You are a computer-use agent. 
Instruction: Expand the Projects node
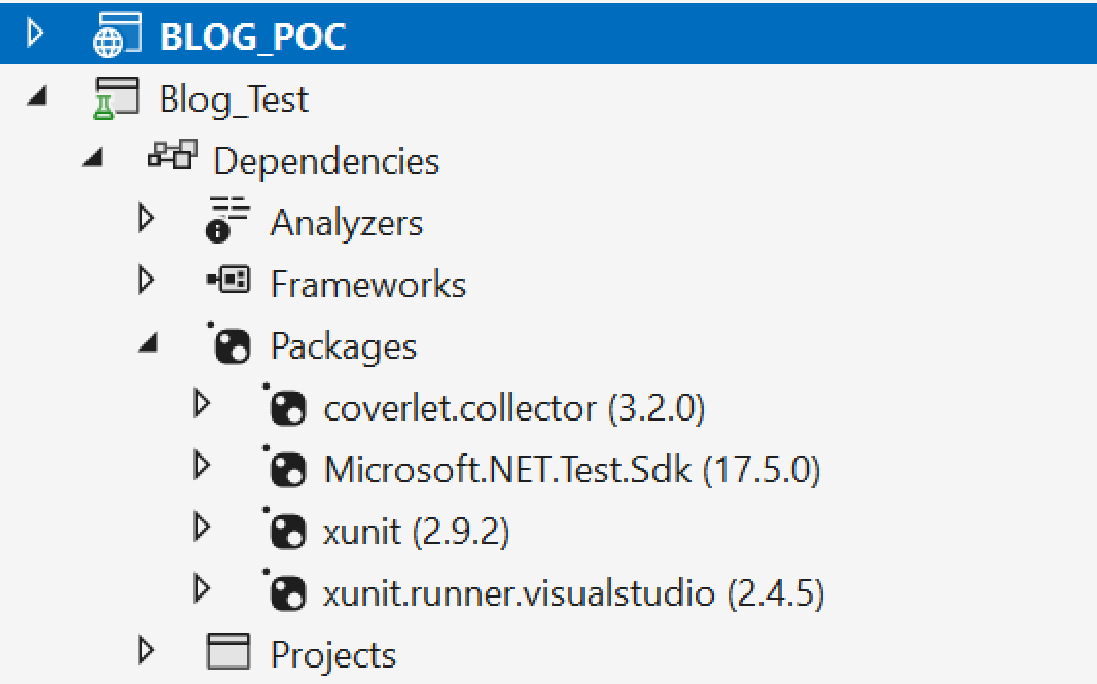(x=146, y=650)
